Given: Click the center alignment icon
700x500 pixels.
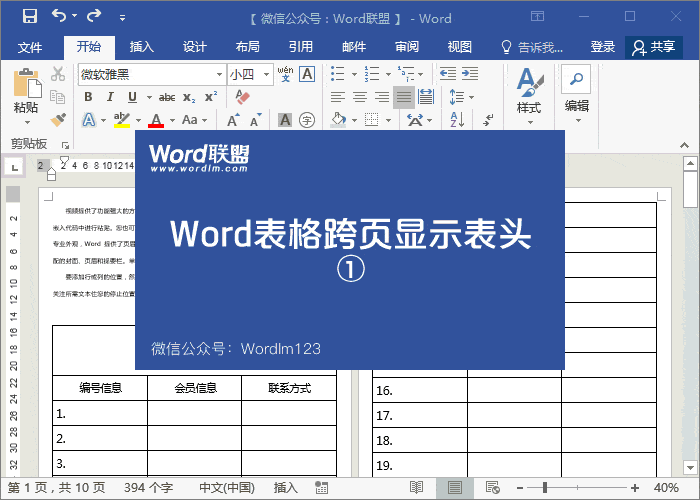Looking at the screenshot, I should (360, 97).
